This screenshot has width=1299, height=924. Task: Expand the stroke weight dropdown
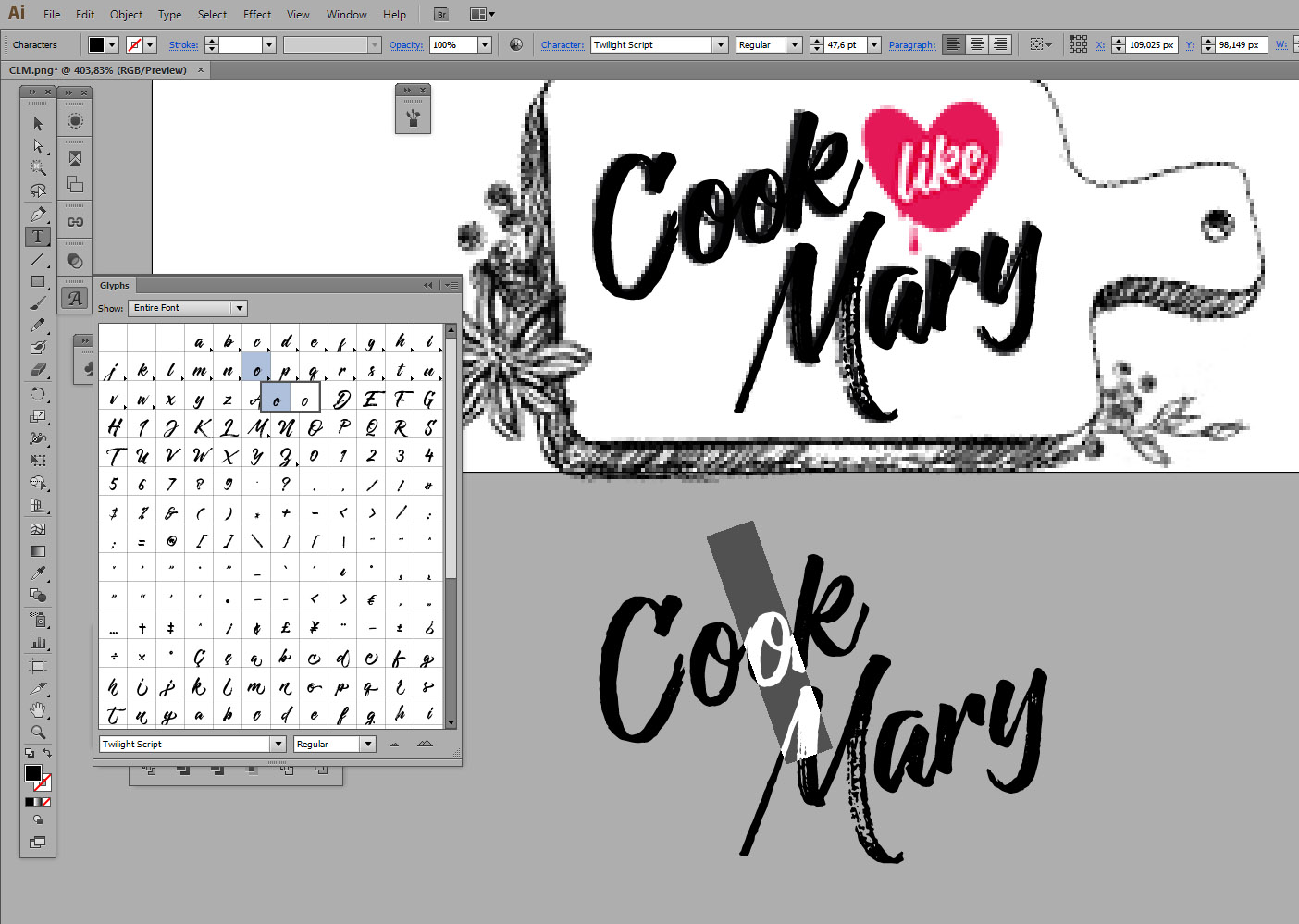coord(269,44)
